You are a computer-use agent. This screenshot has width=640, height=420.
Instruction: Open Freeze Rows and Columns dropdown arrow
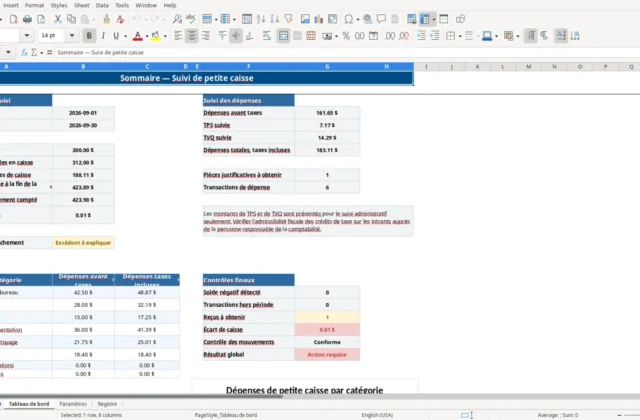(x=433, y=19)
